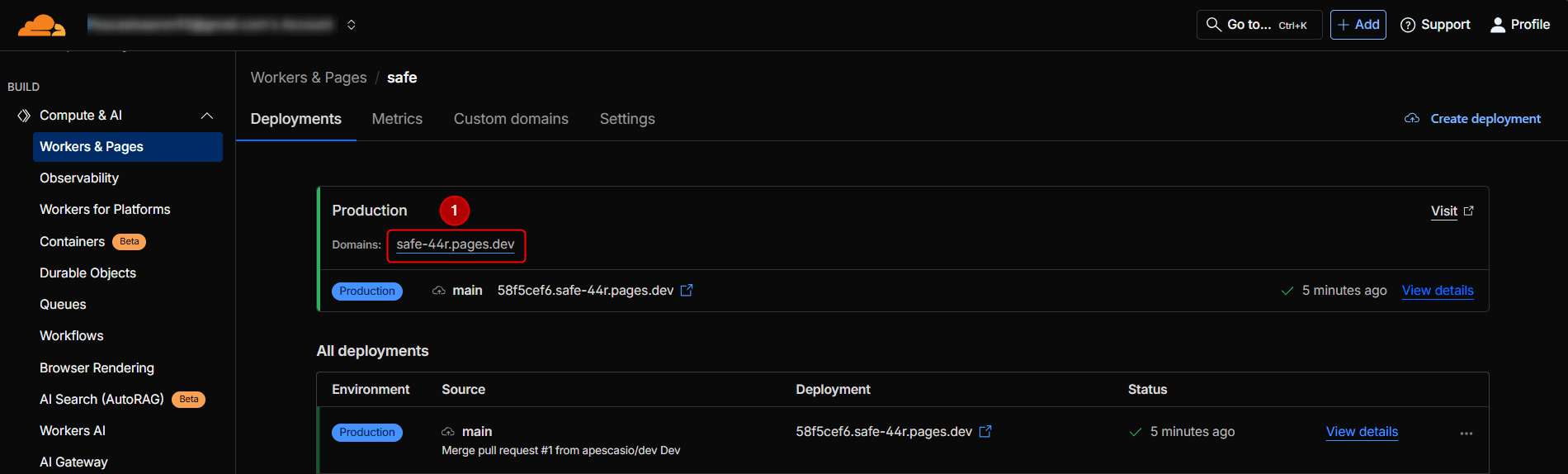View details of the Production deployment card
This screenshot has height=474, width=1568.
(1437, 291)
